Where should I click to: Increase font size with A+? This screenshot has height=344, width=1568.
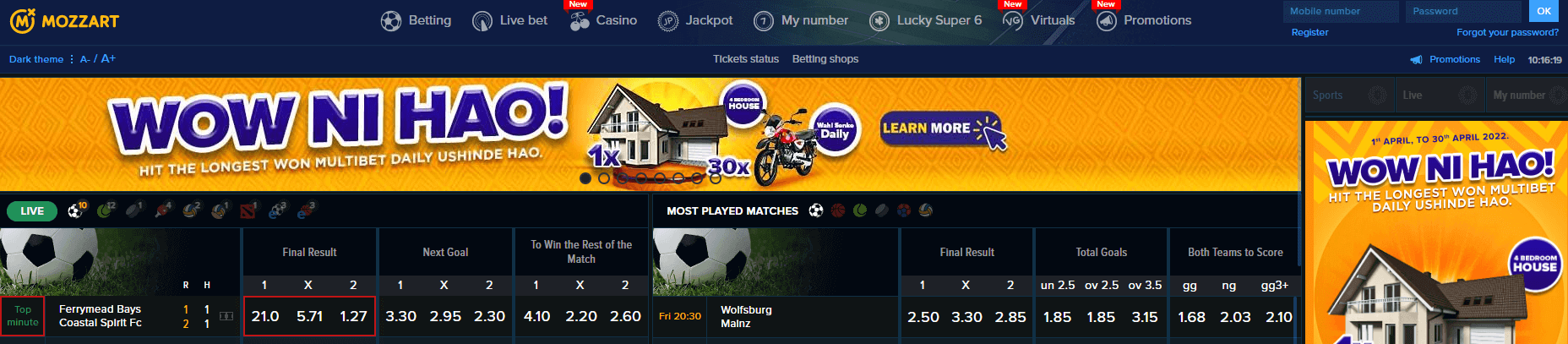(108, 58)
